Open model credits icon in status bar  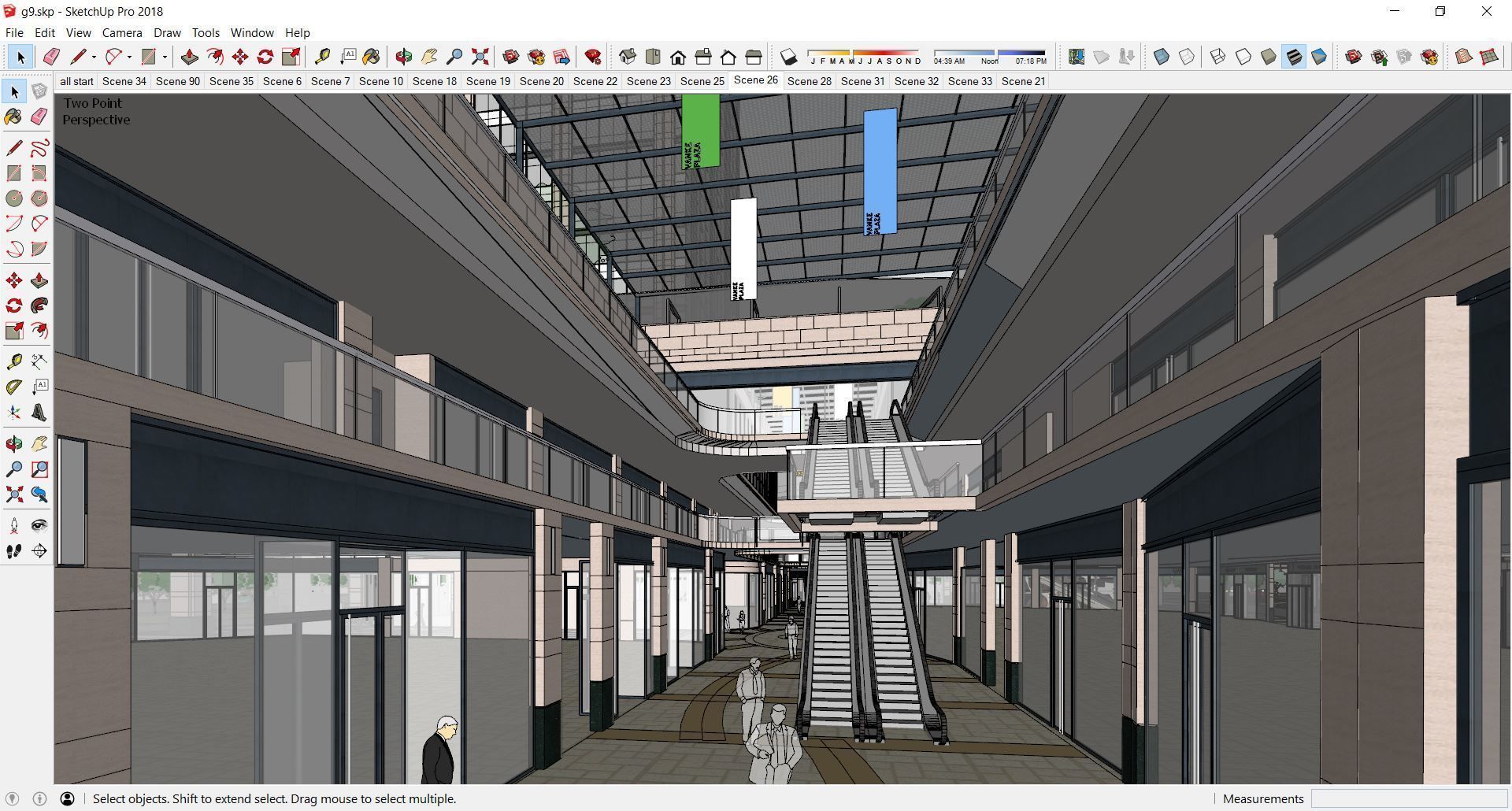39,798
